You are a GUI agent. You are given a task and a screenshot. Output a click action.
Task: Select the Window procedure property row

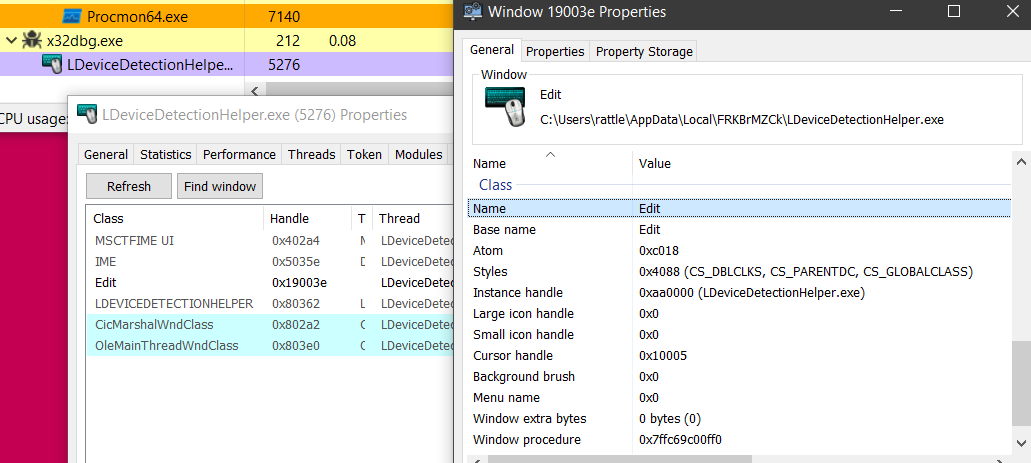tap(739, 440)
